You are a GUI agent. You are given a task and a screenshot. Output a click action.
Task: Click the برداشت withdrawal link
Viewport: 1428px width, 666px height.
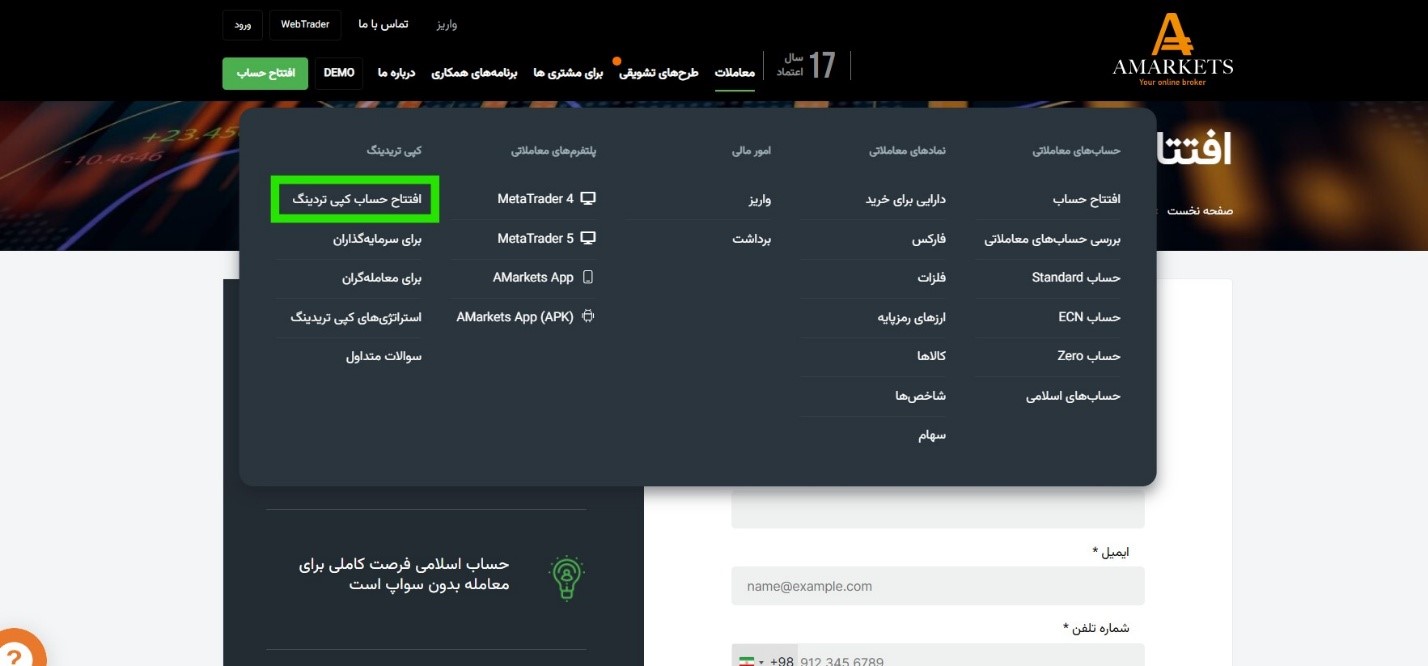click(x=751, y=239)
